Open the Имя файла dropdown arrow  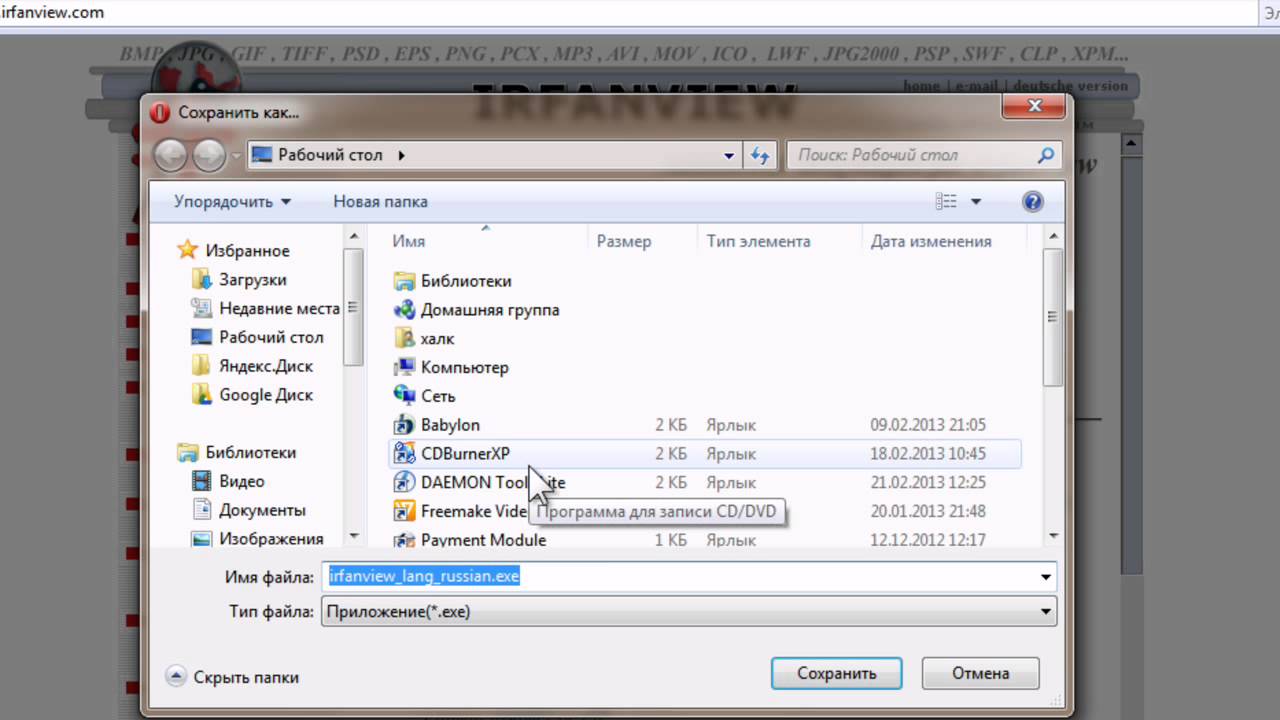(1046, 576)
